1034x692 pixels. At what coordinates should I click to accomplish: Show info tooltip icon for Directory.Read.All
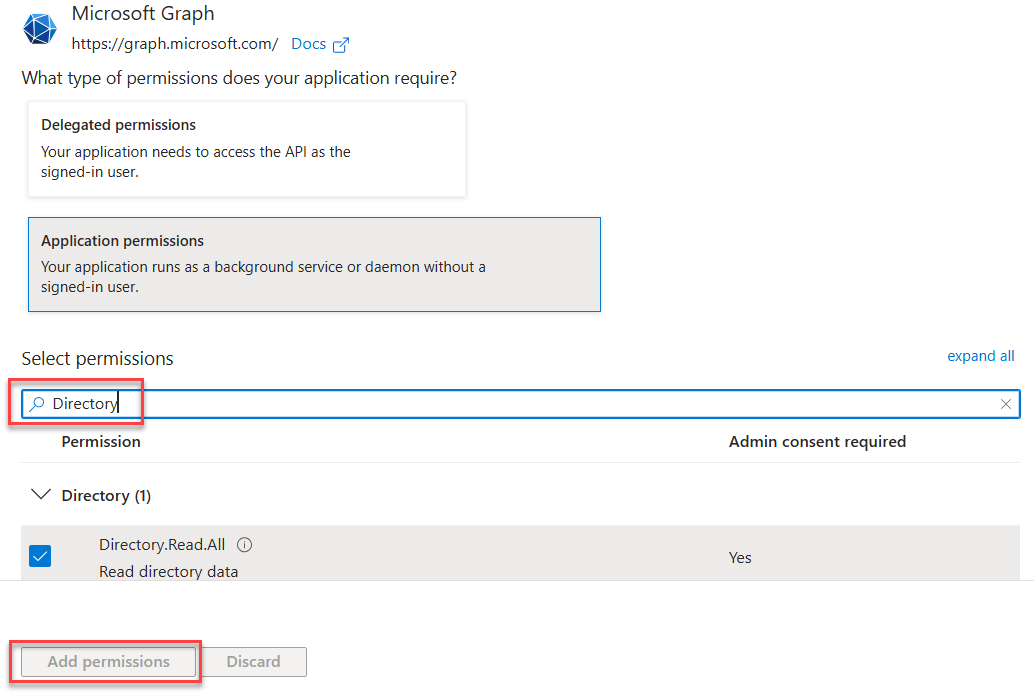pyautogui.click(x=245, y=545)
